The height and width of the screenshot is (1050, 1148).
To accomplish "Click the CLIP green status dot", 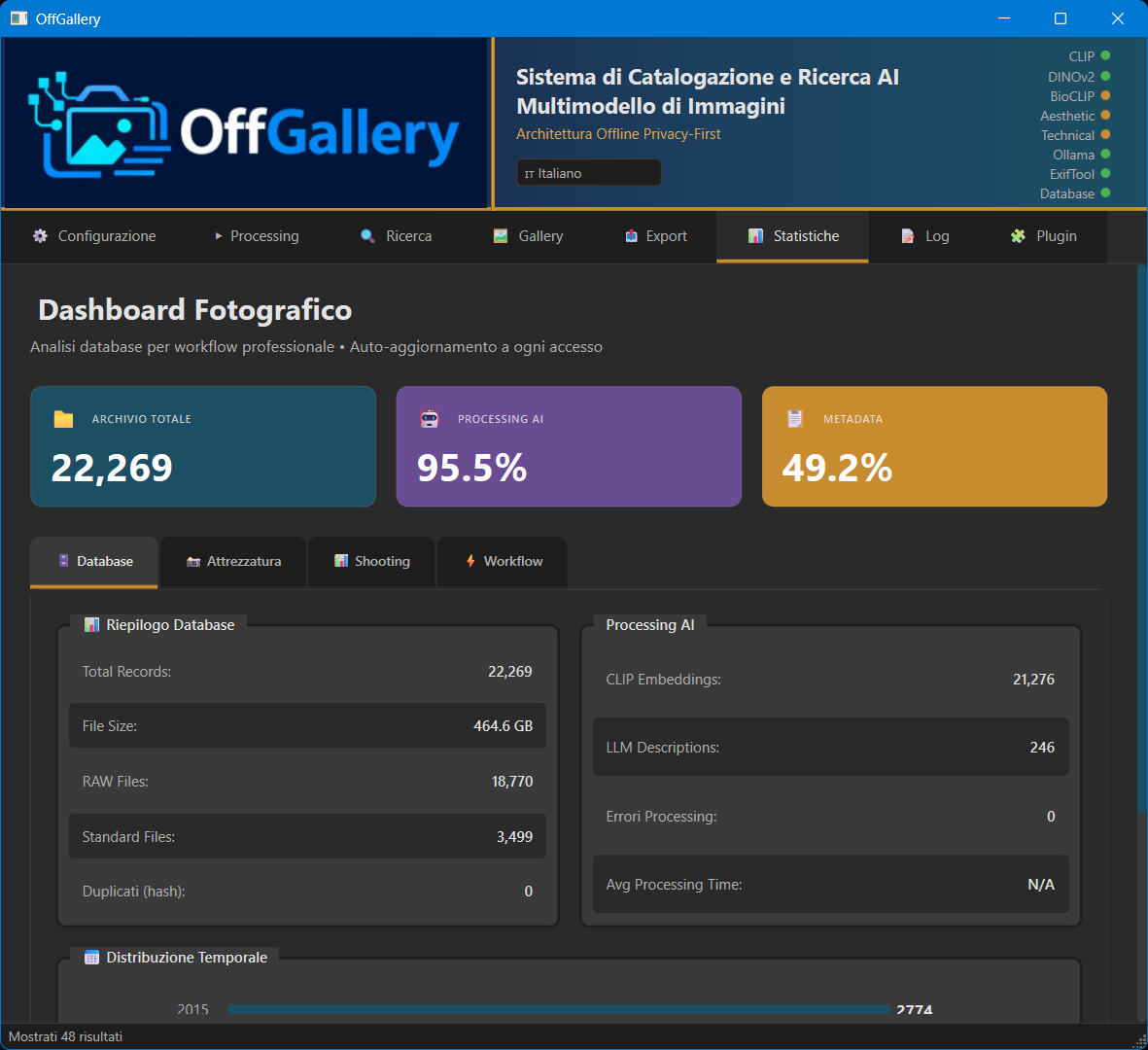I will tap(1105, 55).
